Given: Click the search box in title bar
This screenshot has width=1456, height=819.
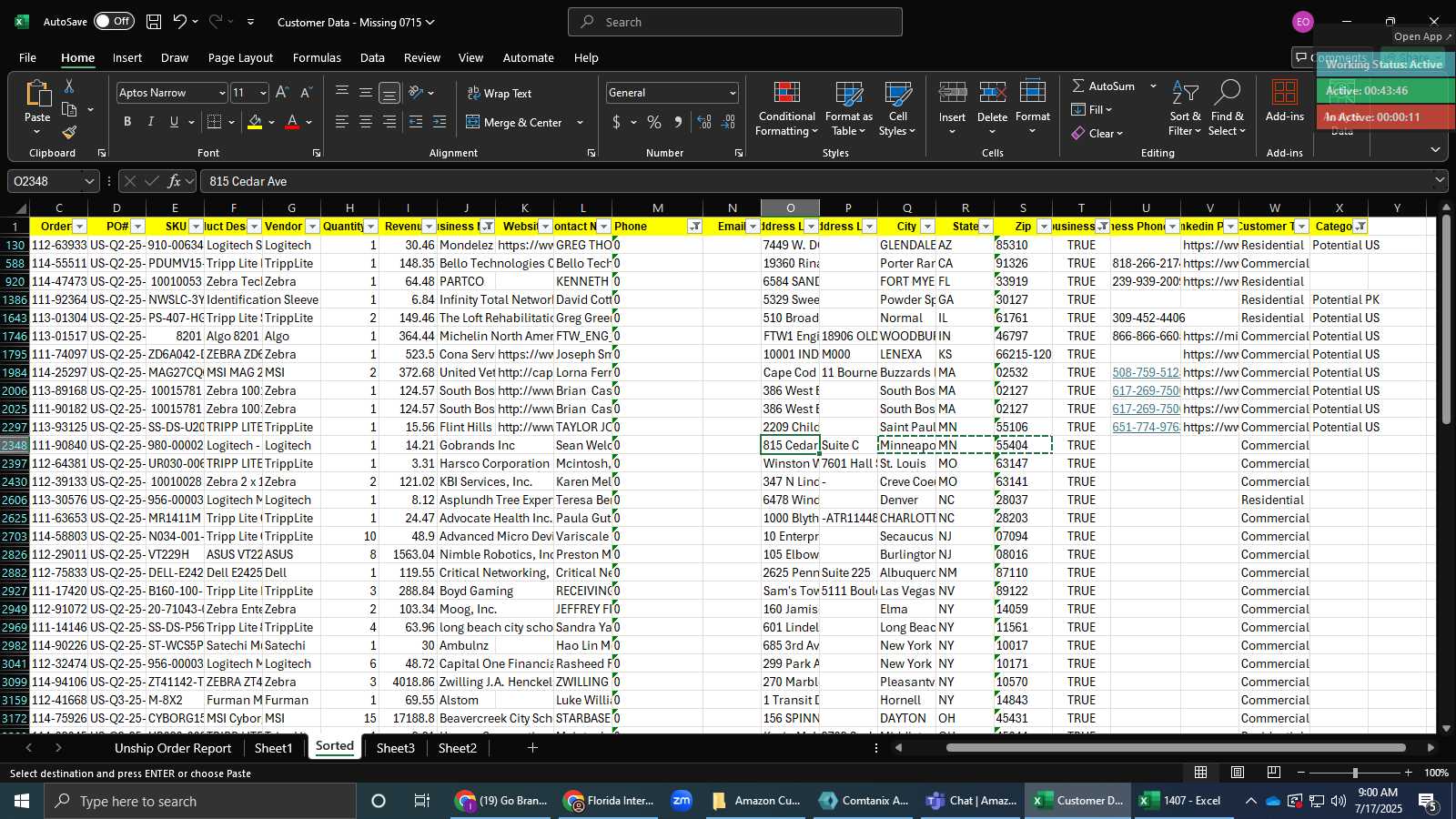Looking at the screenshot, I should pos(735,22).
